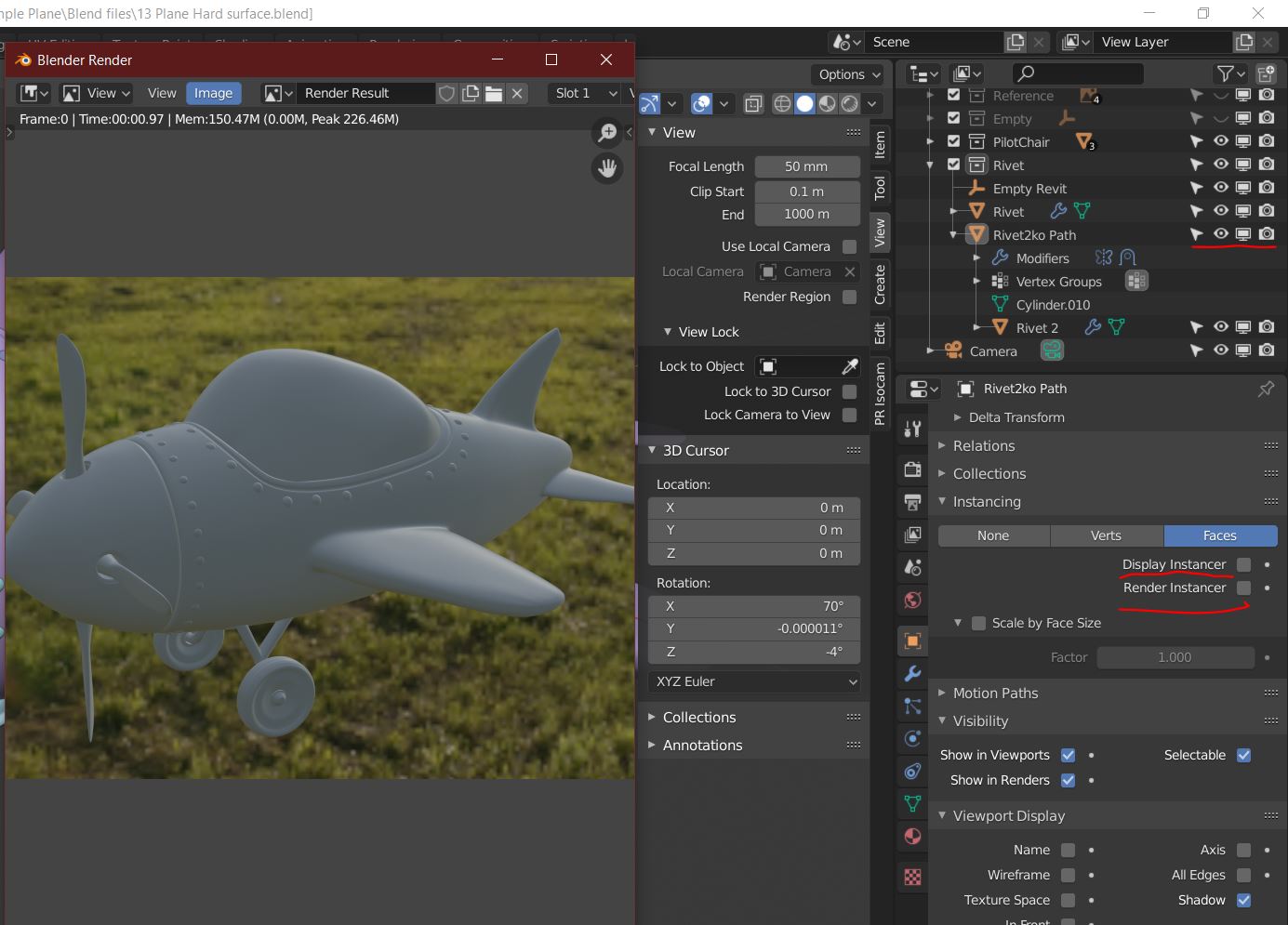Open the Image menu in render window
1288x925 pixels.
coord(213,93)
